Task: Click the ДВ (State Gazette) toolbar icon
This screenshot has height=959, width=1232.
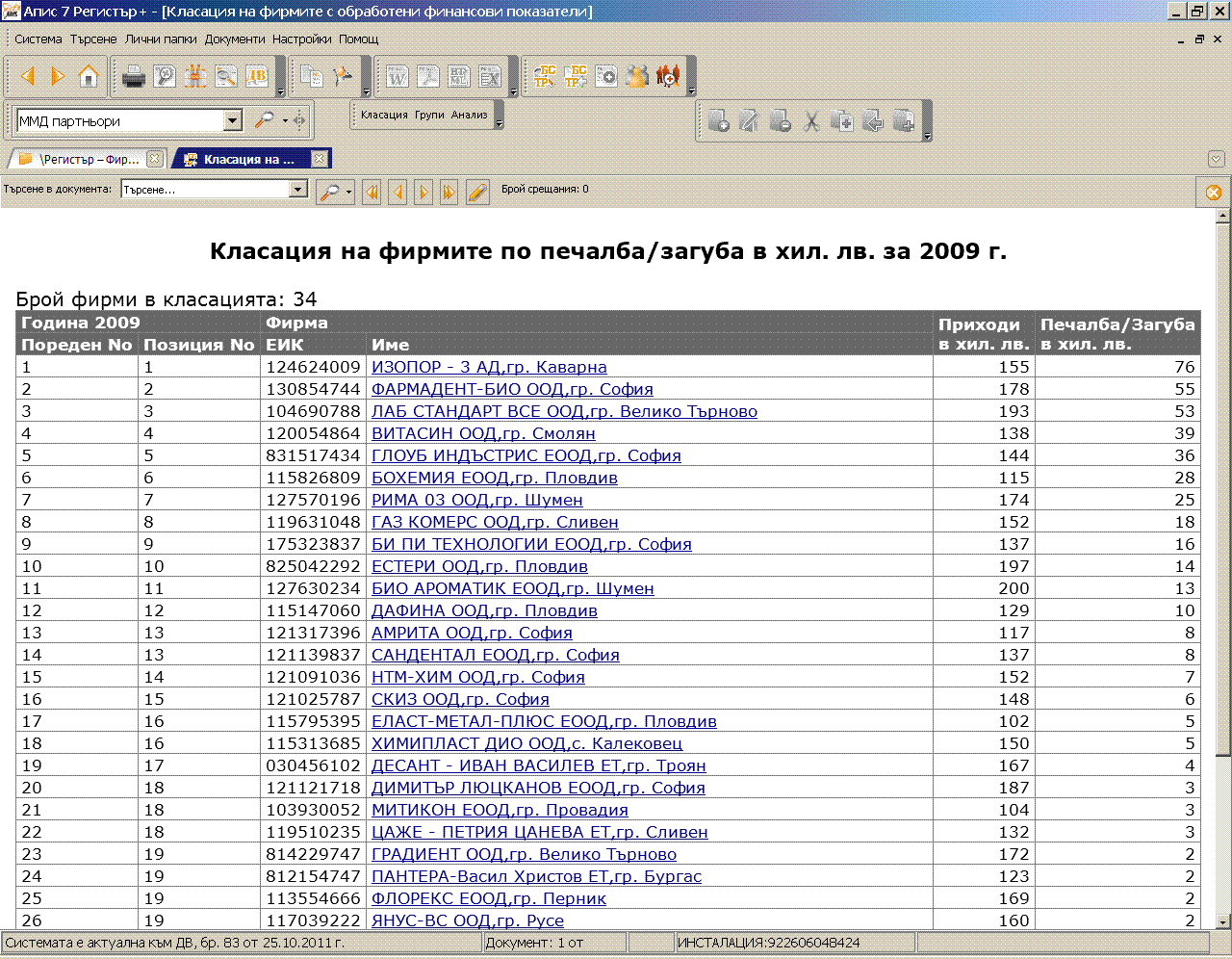Action: (x=257, y=76)
